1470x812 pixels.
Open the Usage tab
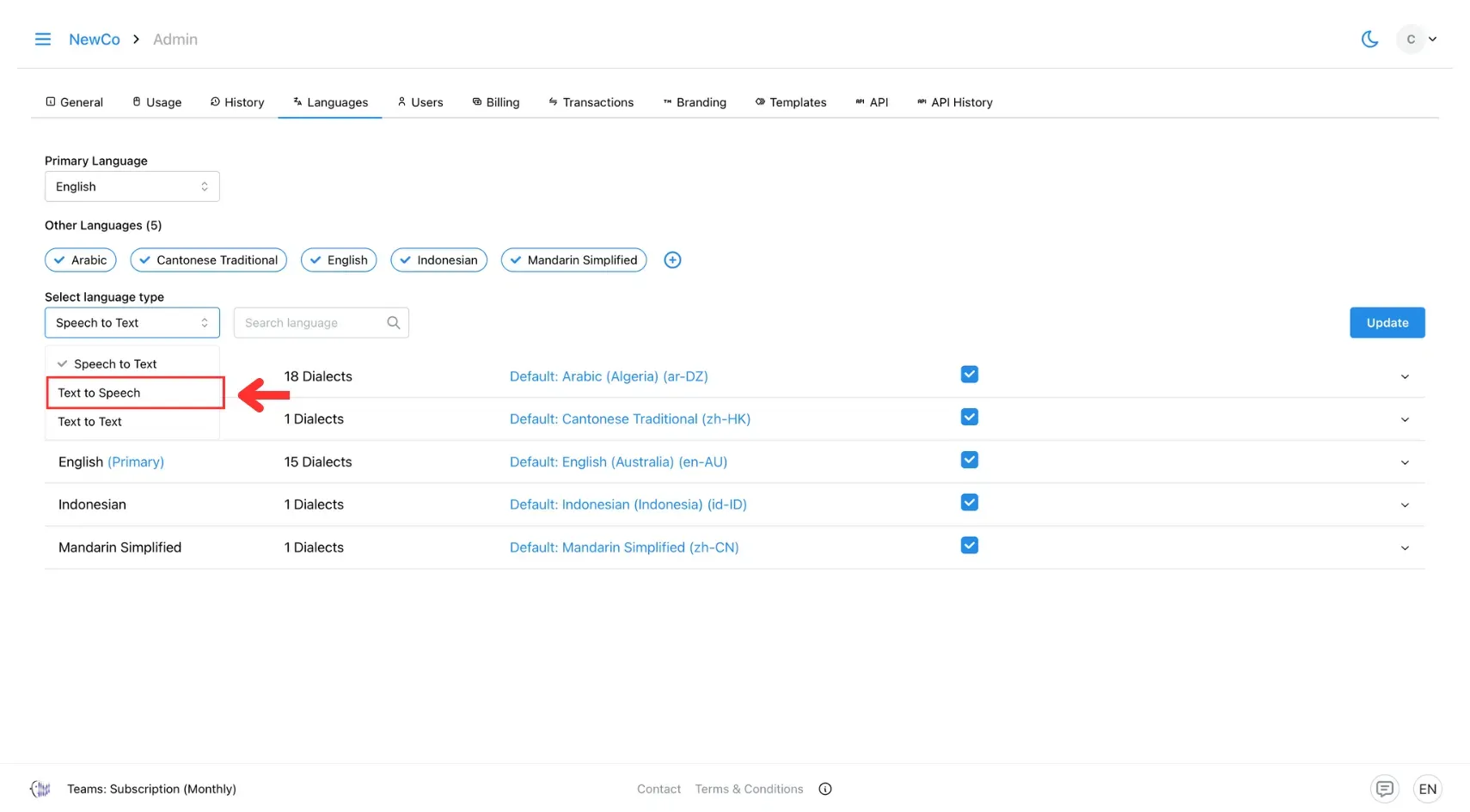pos(156,102)
